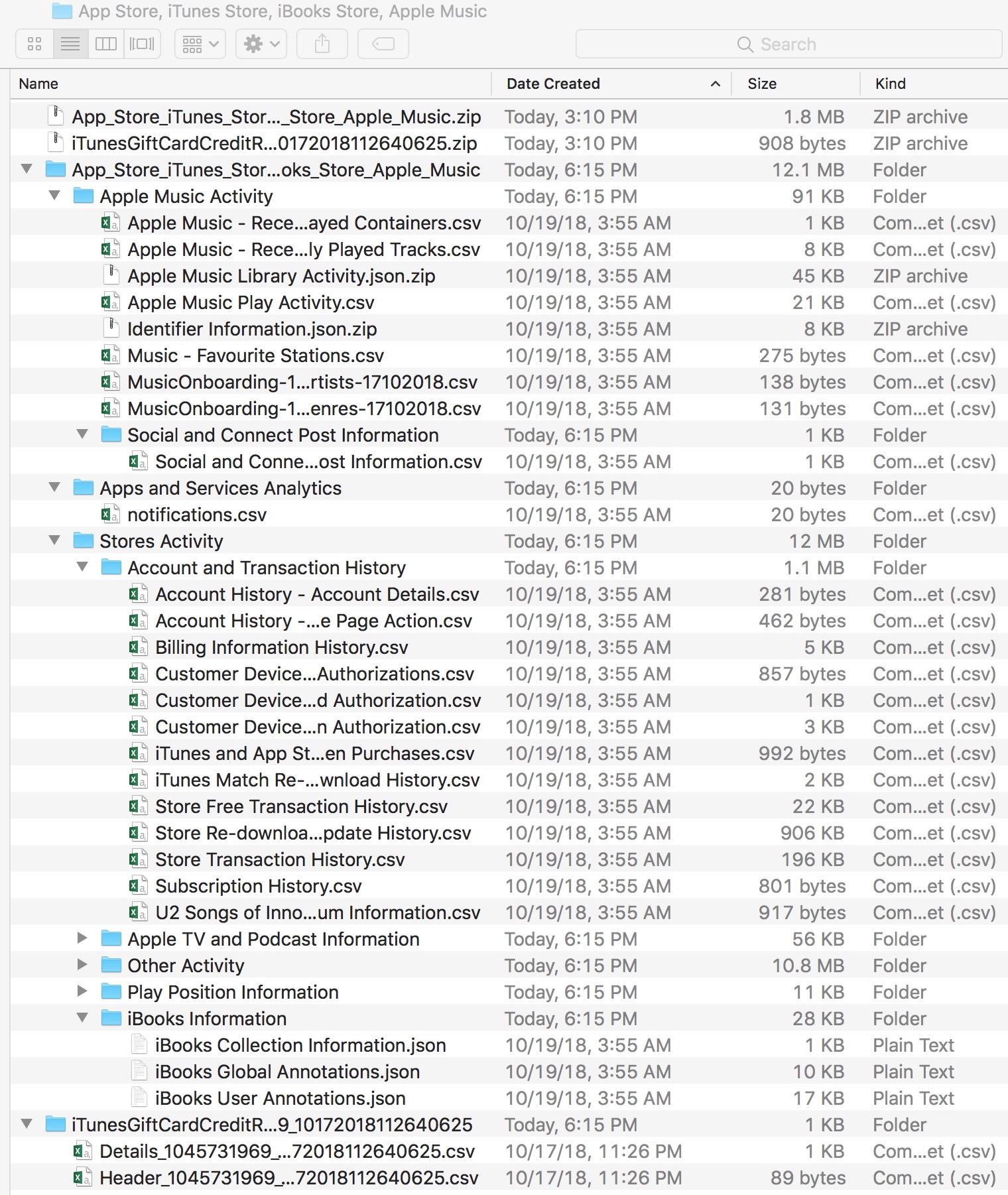Select Header_1045731969 csv file name
The height and width of the screenshot is (1195, 1008).
(x=288, y=1178)
